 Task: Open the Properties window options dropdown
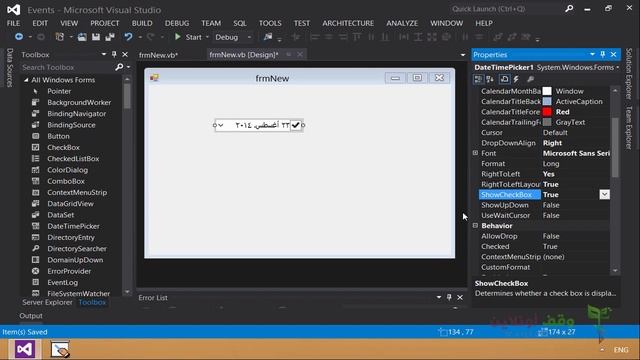click(x=592, y=54)
